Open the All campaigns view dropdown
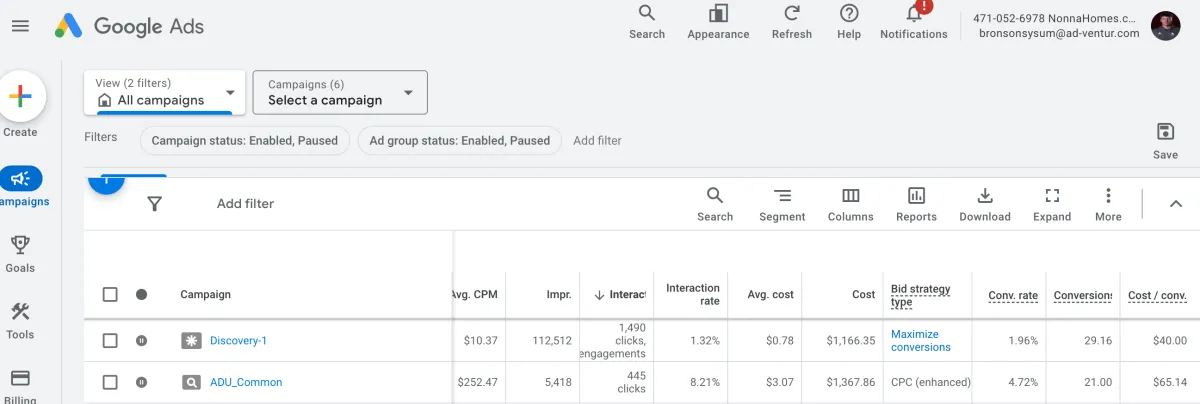This screenshot has height=404, width=1200. [x=165, y=92]
